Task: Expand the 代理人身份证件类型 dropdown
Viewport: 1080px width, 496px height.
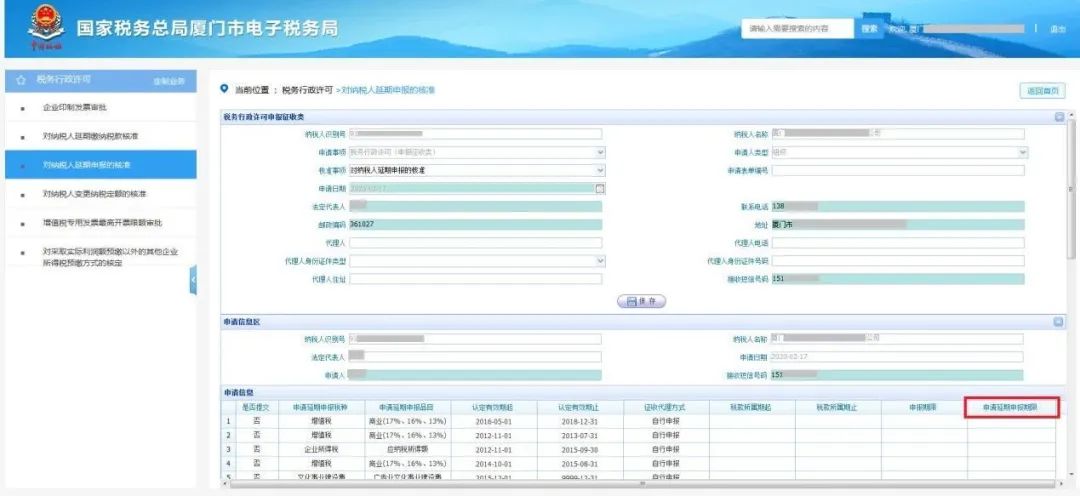Action: coord(600,261)
